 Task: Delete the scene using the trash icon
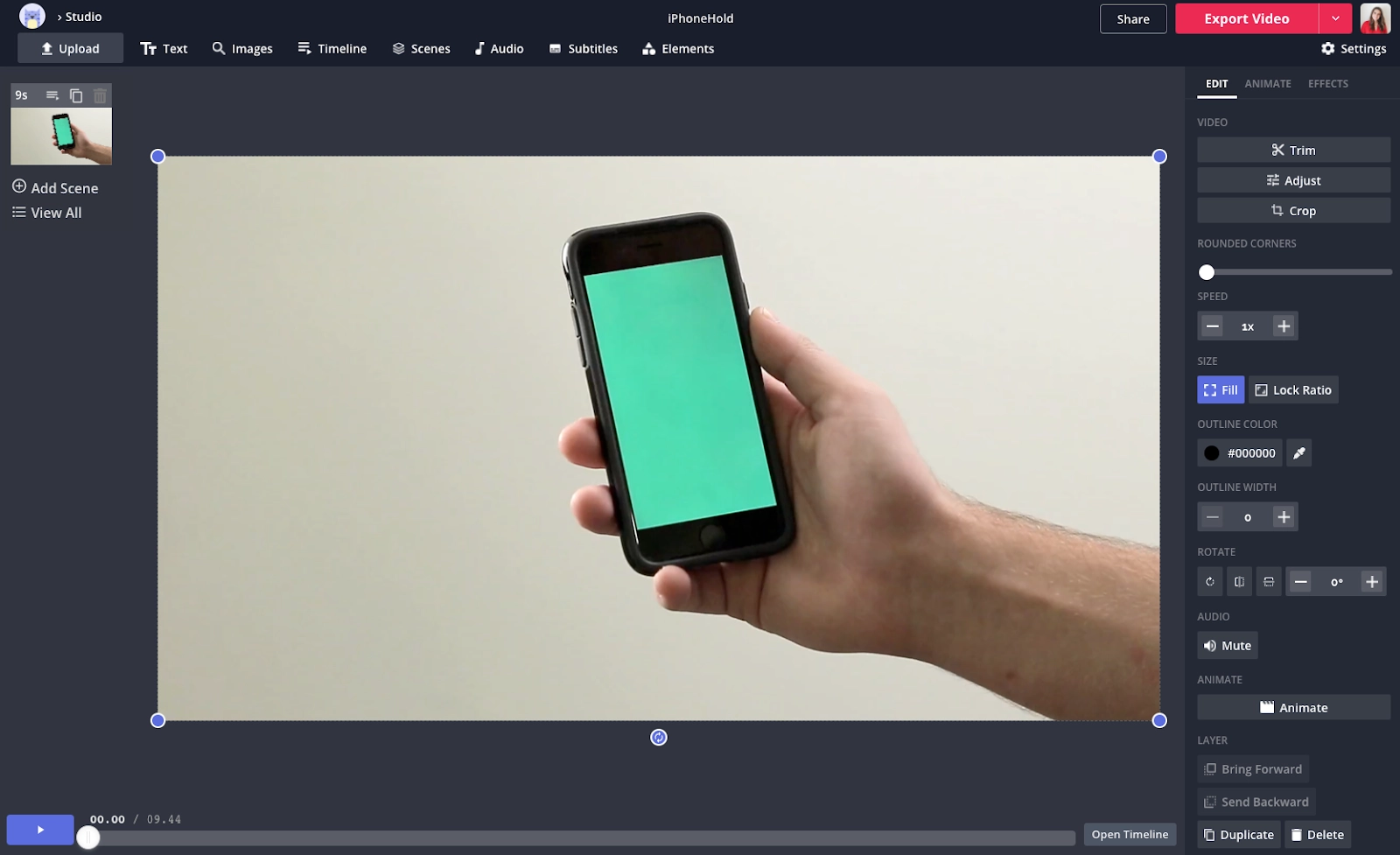100,95
